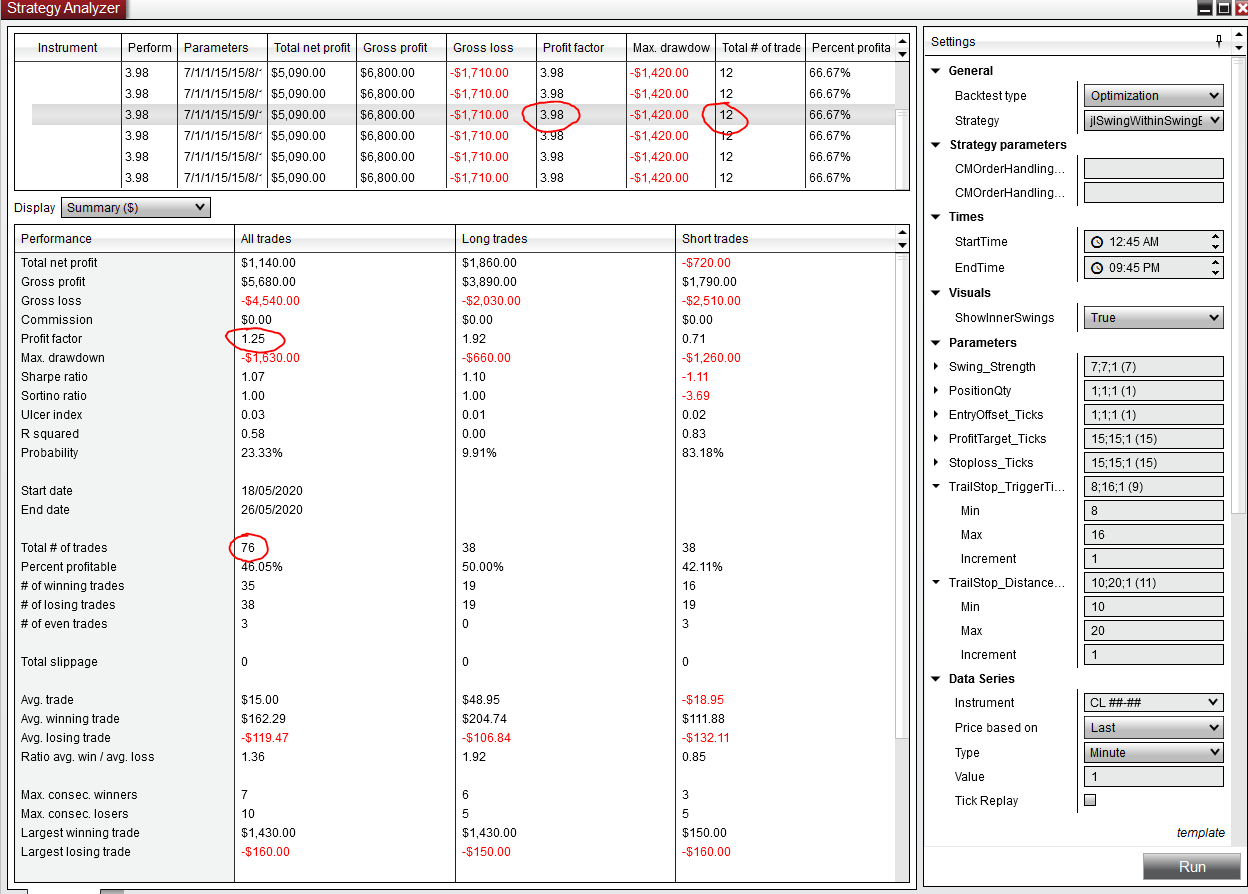The image size is (1248, 894).
Task: Set ShowInnerSwings dropdown to False
Action: (1152, 317)
